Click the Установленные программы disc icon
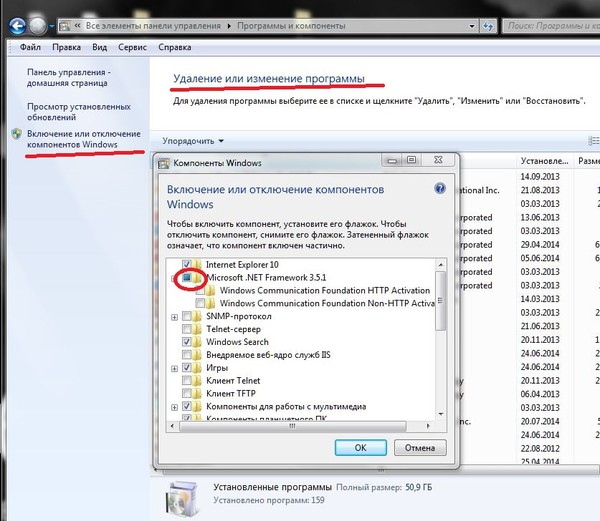Viewport: 600px width, 521px height. [183, 499]
